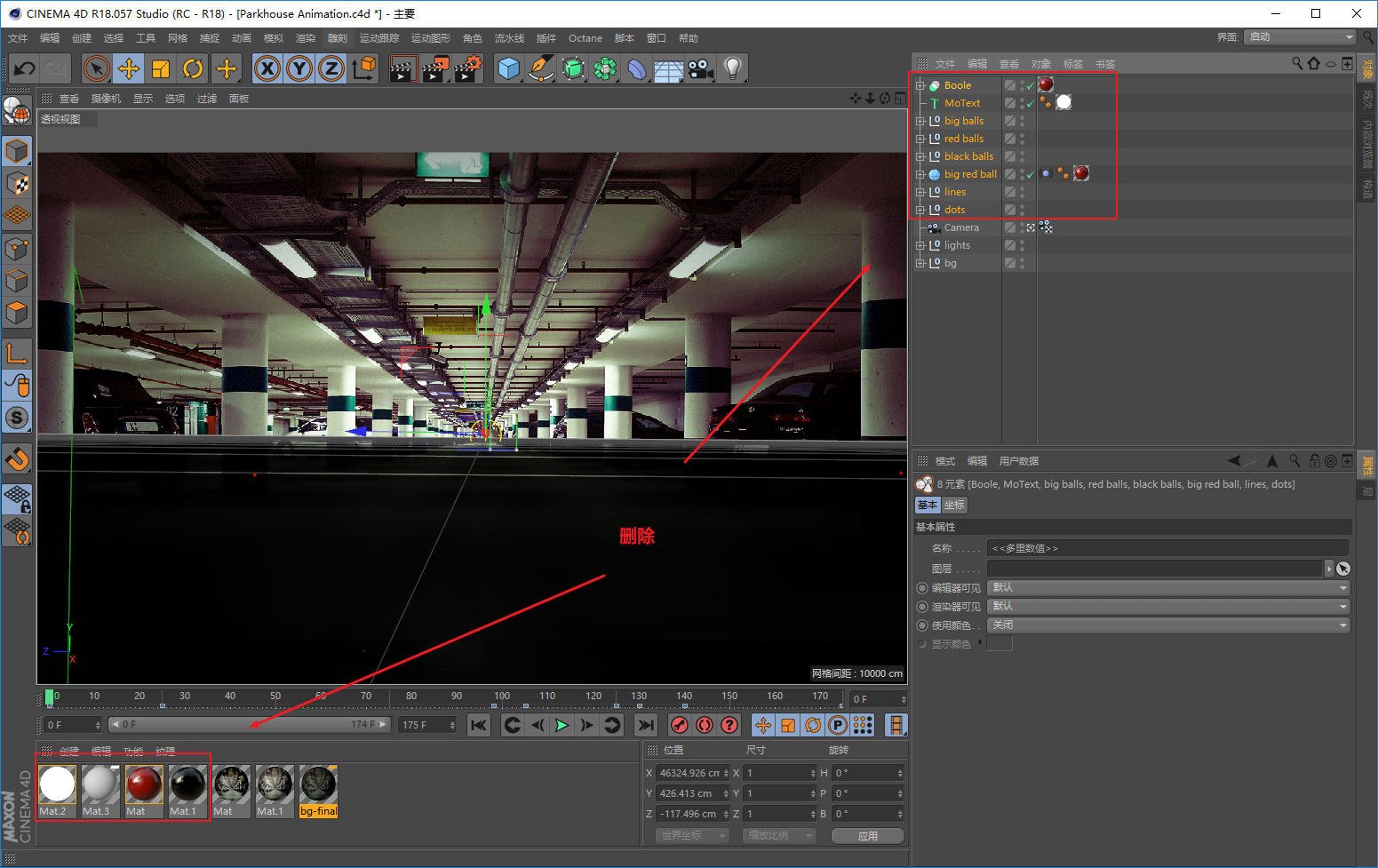Add a Light object

click(x=733, y=68)
